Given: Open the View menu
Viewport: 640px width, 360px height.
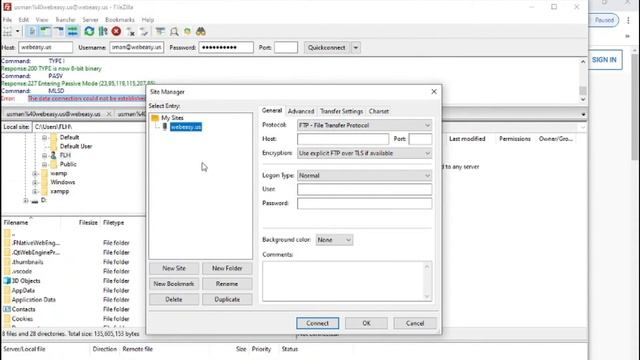Looking at the screenshot, I should click(x=42, y=20).
